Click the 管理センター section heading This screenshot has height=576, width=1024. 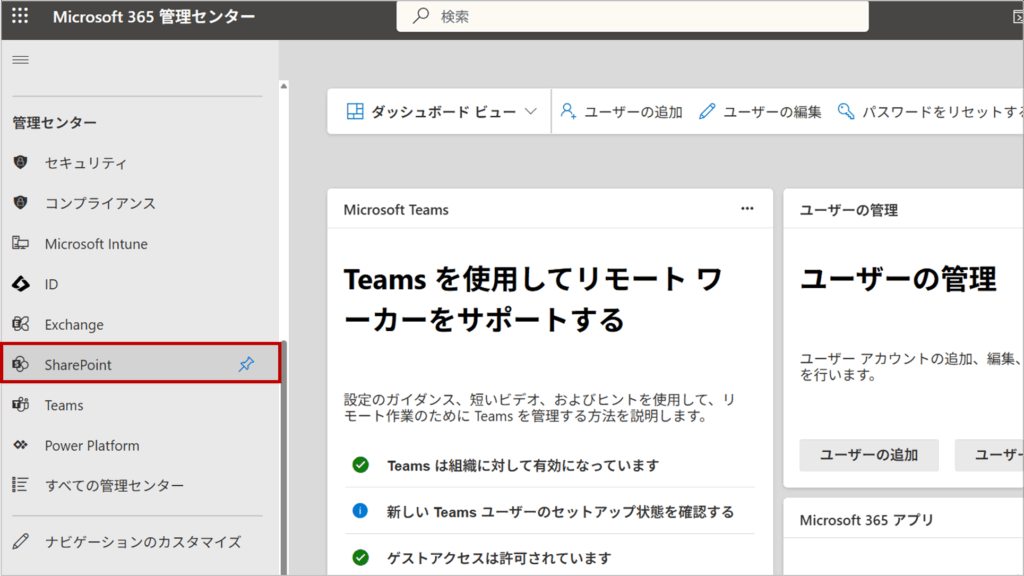(54, 122)
